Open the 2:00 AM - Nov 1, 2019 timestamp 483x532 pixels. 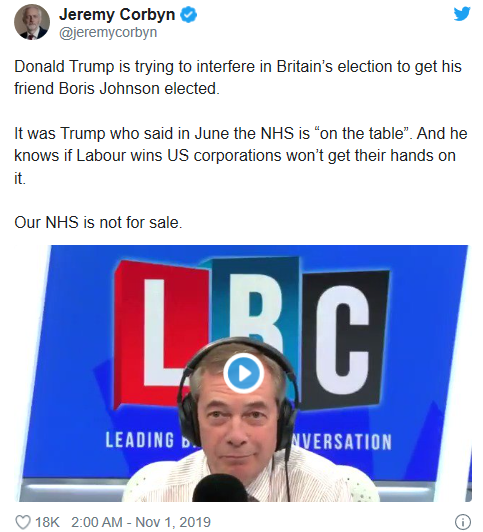coord(141,522)
